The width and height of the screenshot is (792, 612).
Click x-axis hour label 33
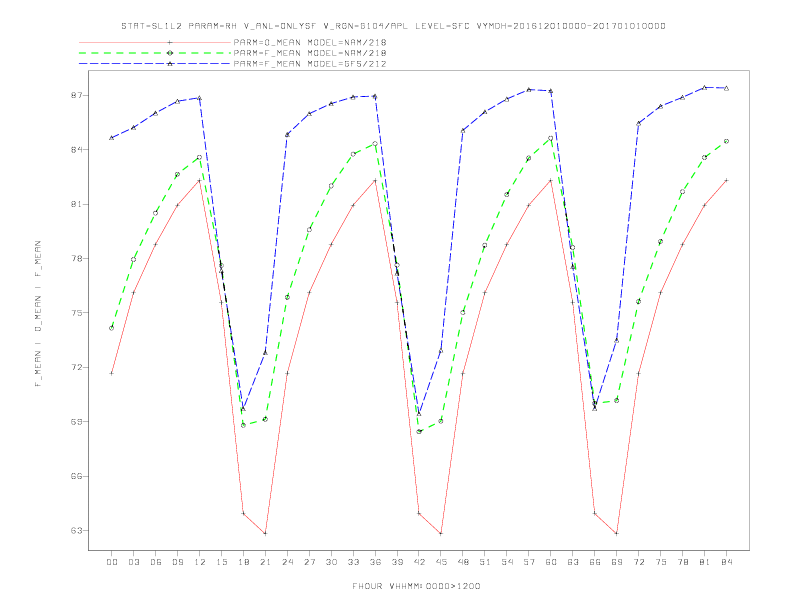[354, 562]
